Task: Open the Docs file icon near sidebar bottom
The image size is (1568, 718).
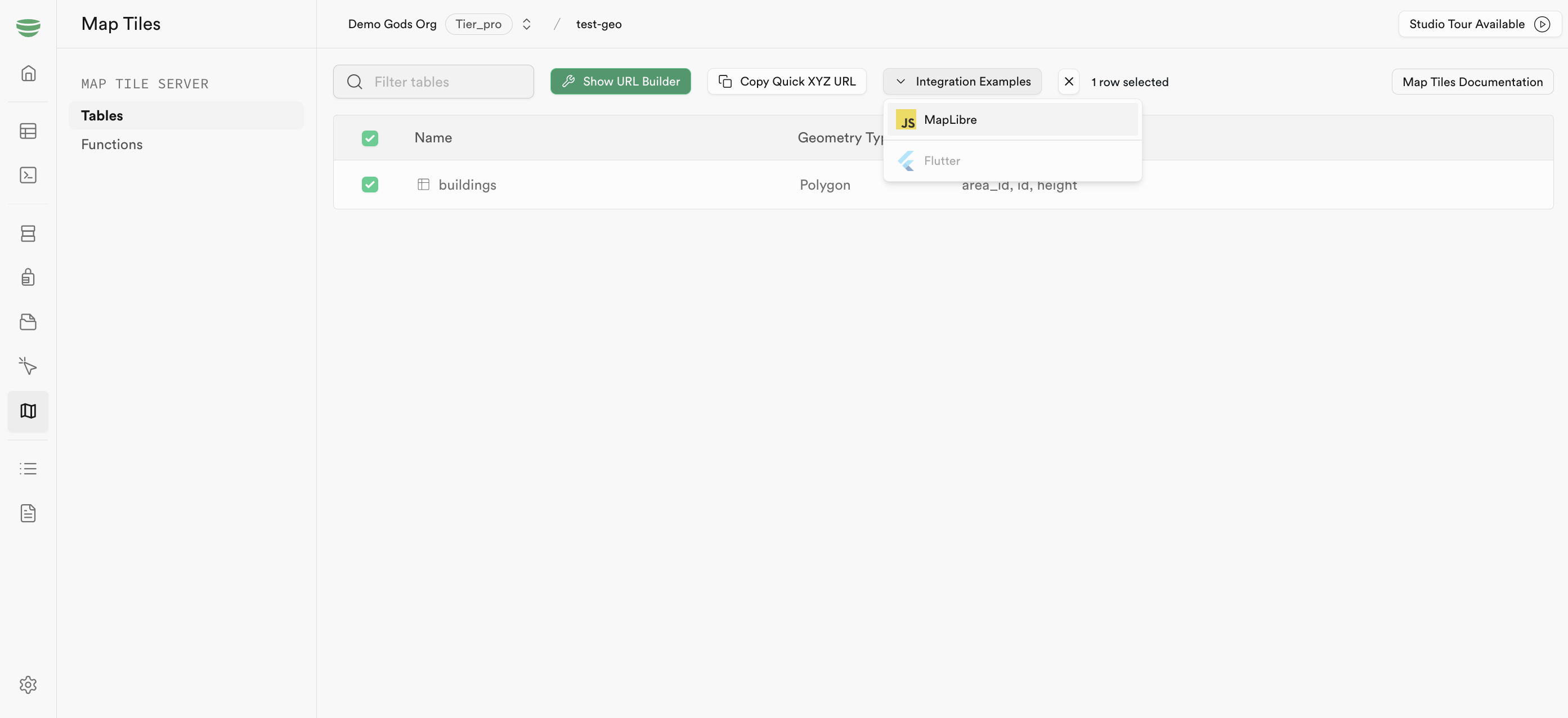Action: coord(28,514)
